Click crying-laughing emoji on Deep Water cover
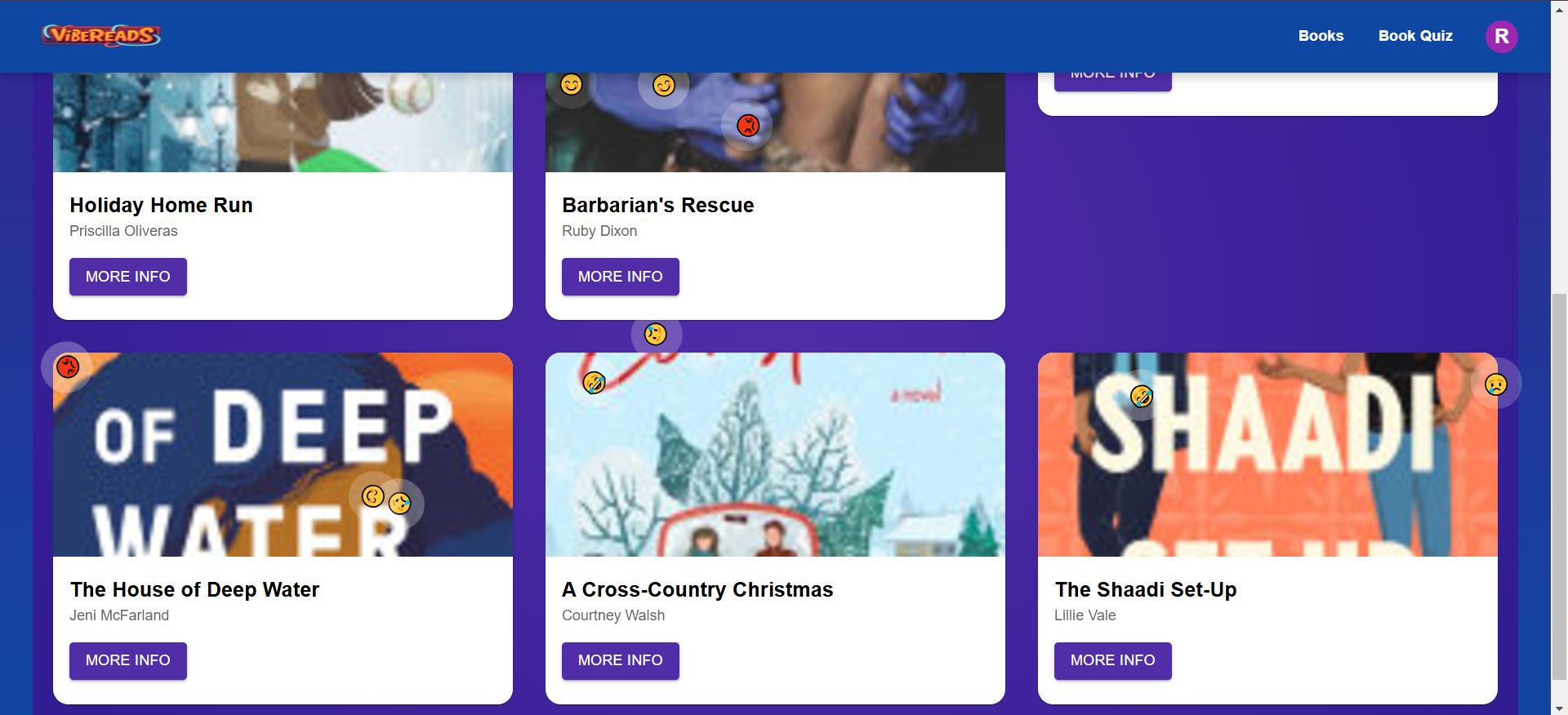Viewport: 1568px width, 715px height. (x=399, y=503)
